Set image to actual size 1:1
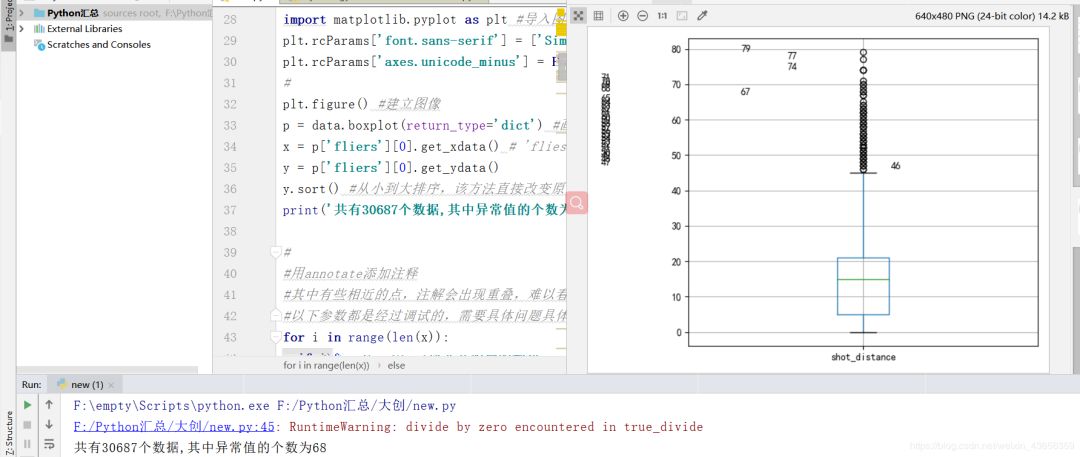 point(661,16)
